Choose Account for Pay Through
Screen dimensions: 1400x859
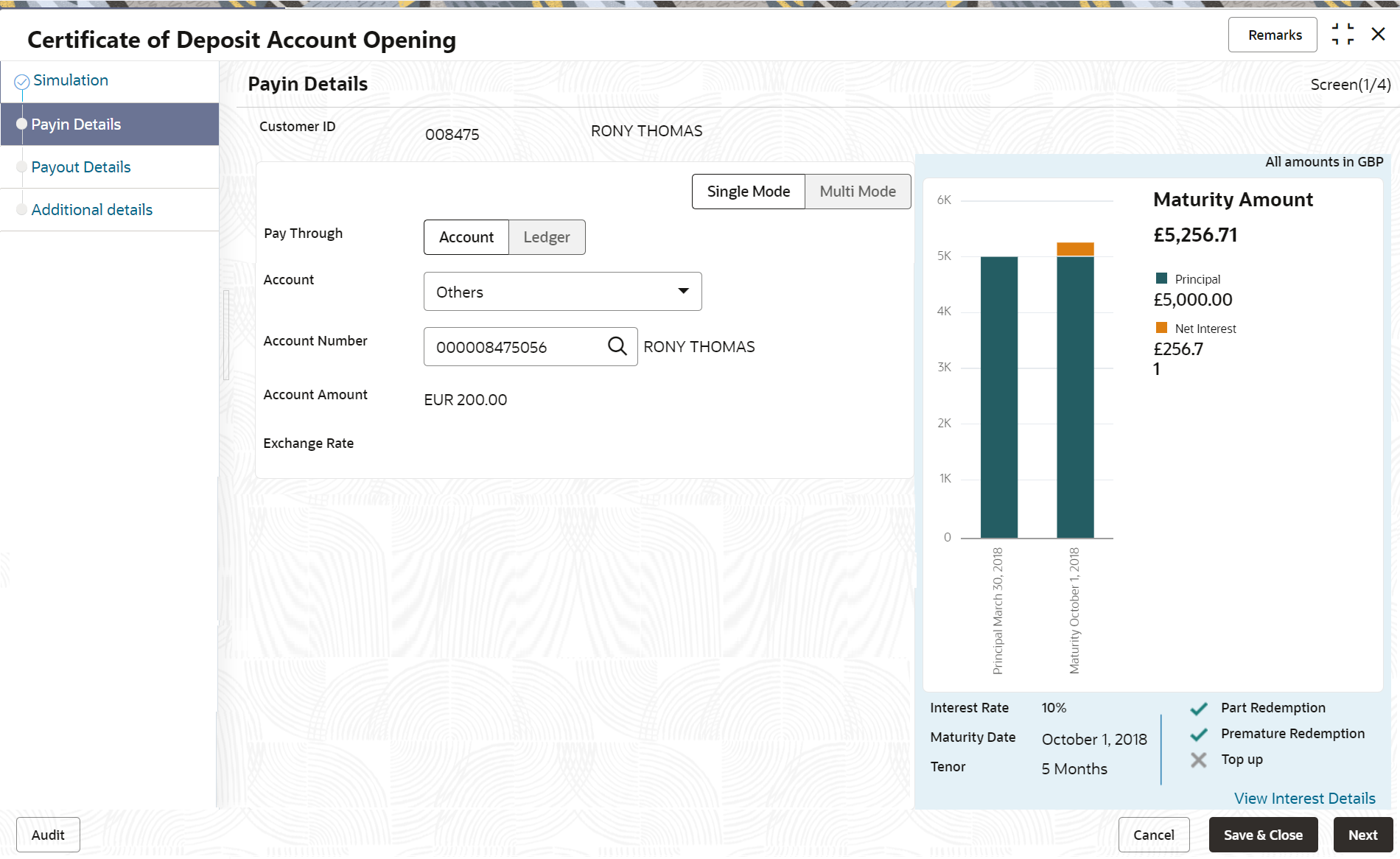466,237
